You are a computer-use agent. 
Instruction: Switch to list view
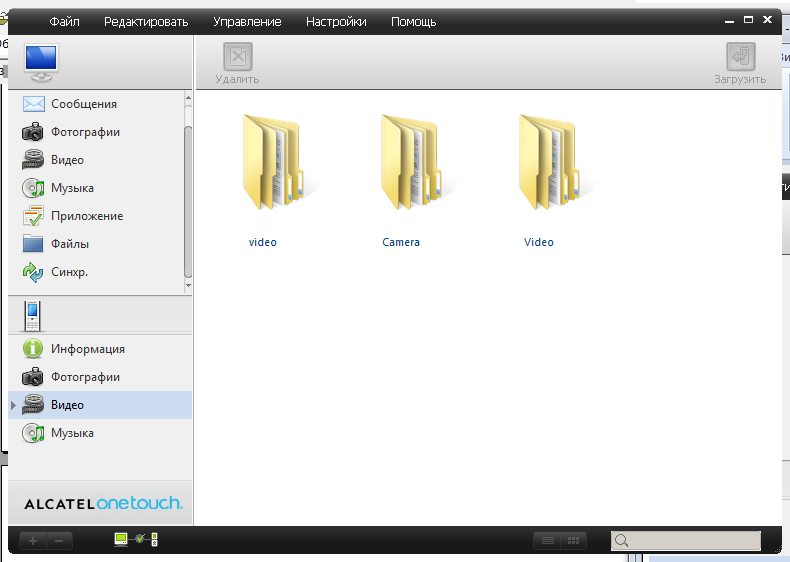[x=547, y=541]
